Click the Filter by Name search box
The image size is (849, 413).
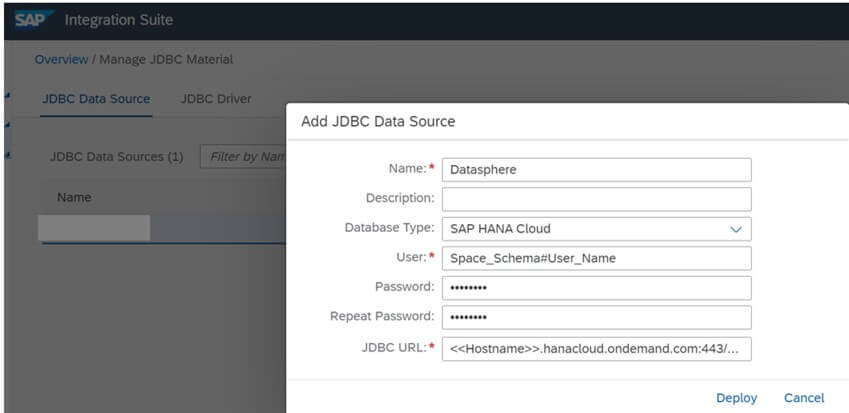[243, 157]
